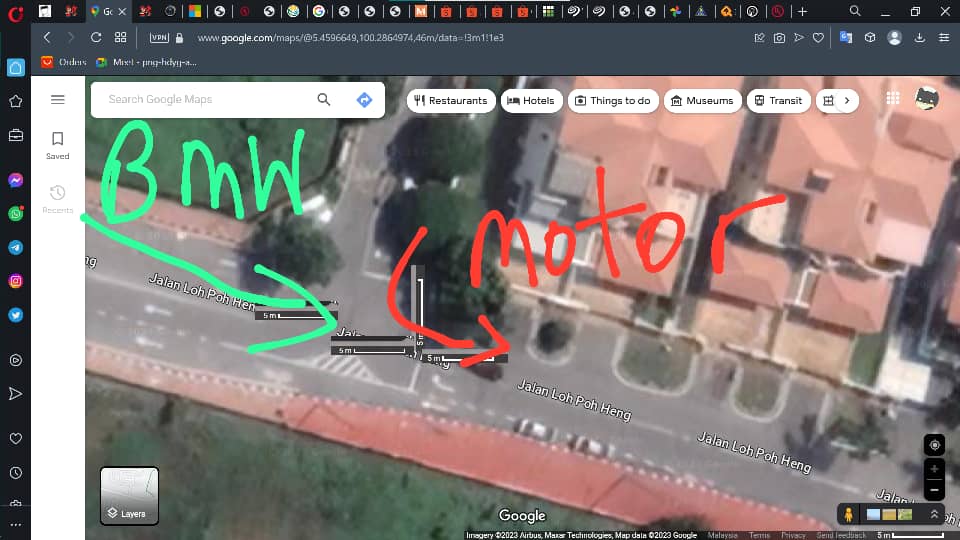Switch to the green grid icon tab

tap(549, 11)
